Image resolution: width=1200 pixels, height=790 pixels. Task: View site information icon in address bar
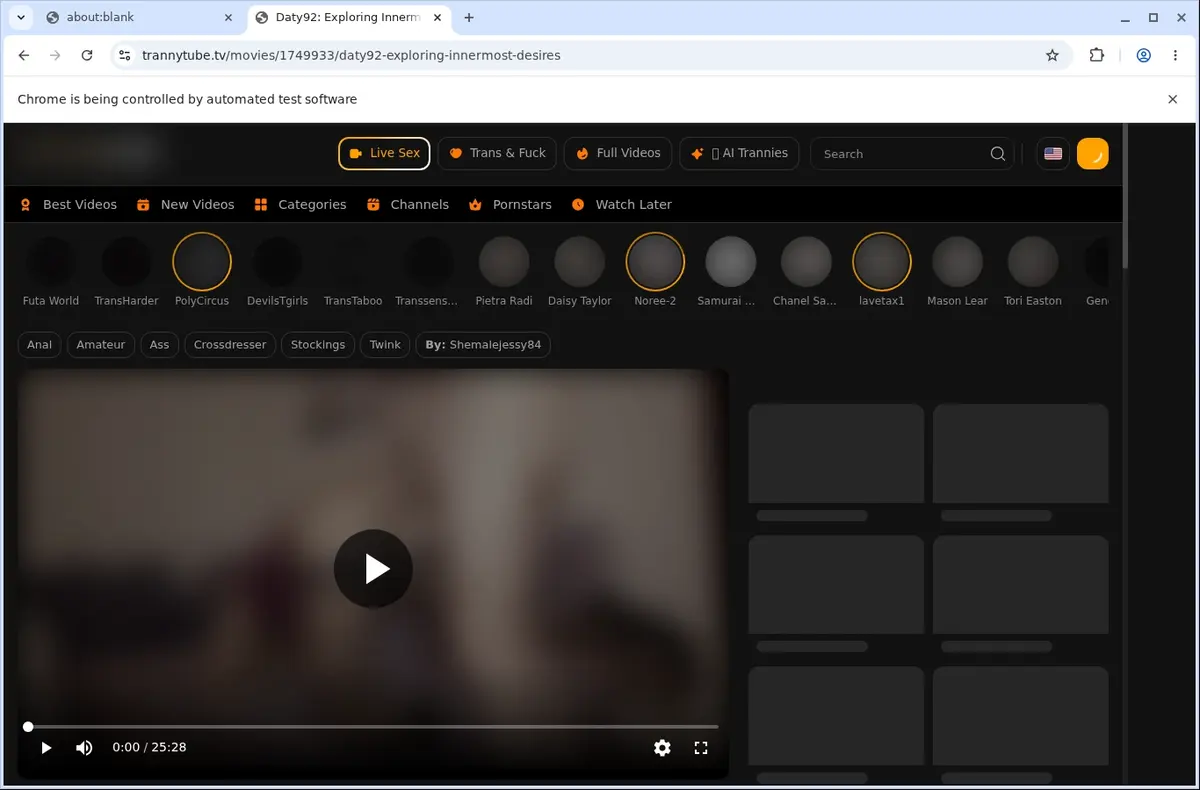123,56
